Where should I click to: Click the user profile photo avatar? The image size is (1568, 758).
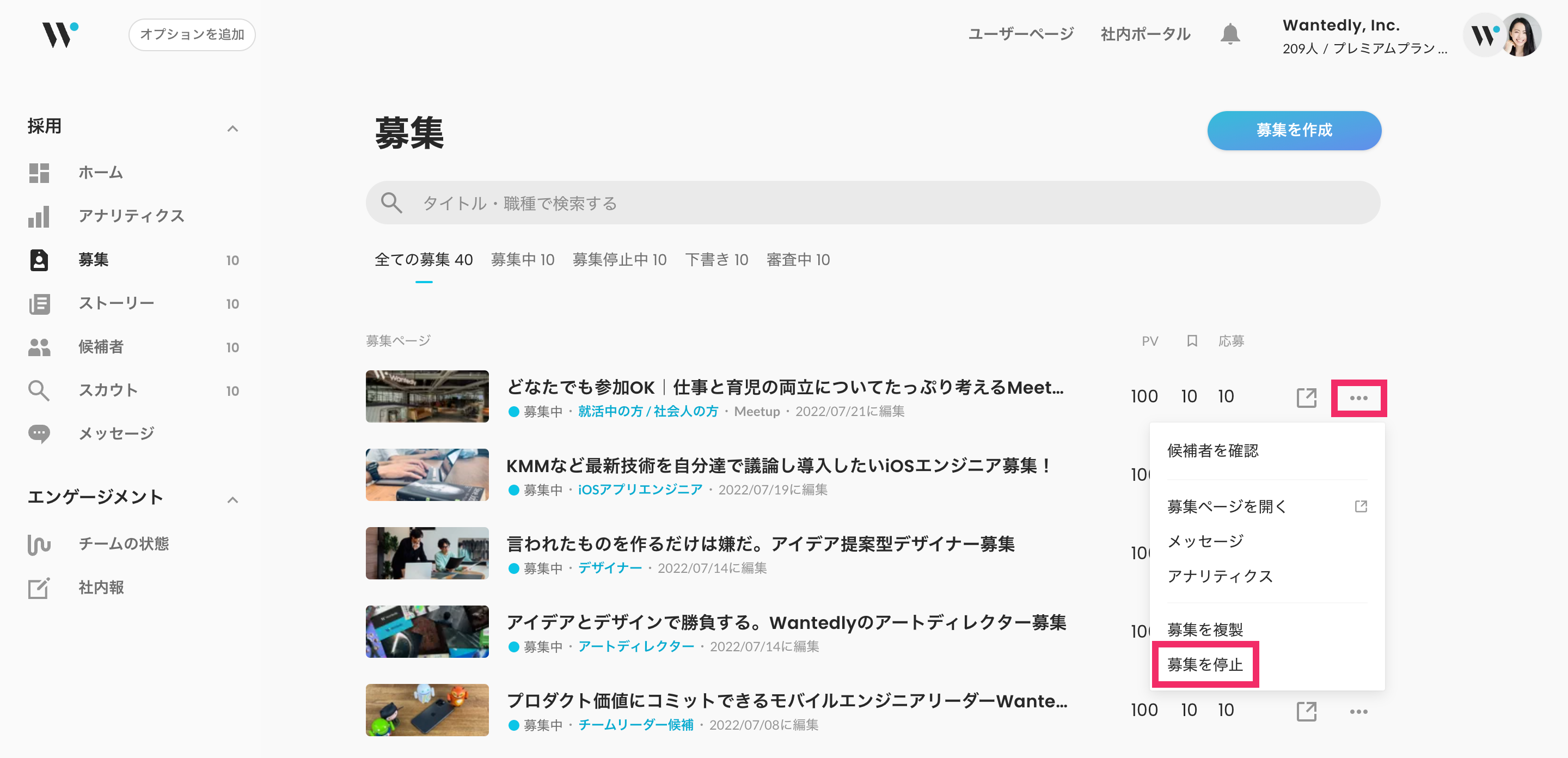tap(1521, 35)
